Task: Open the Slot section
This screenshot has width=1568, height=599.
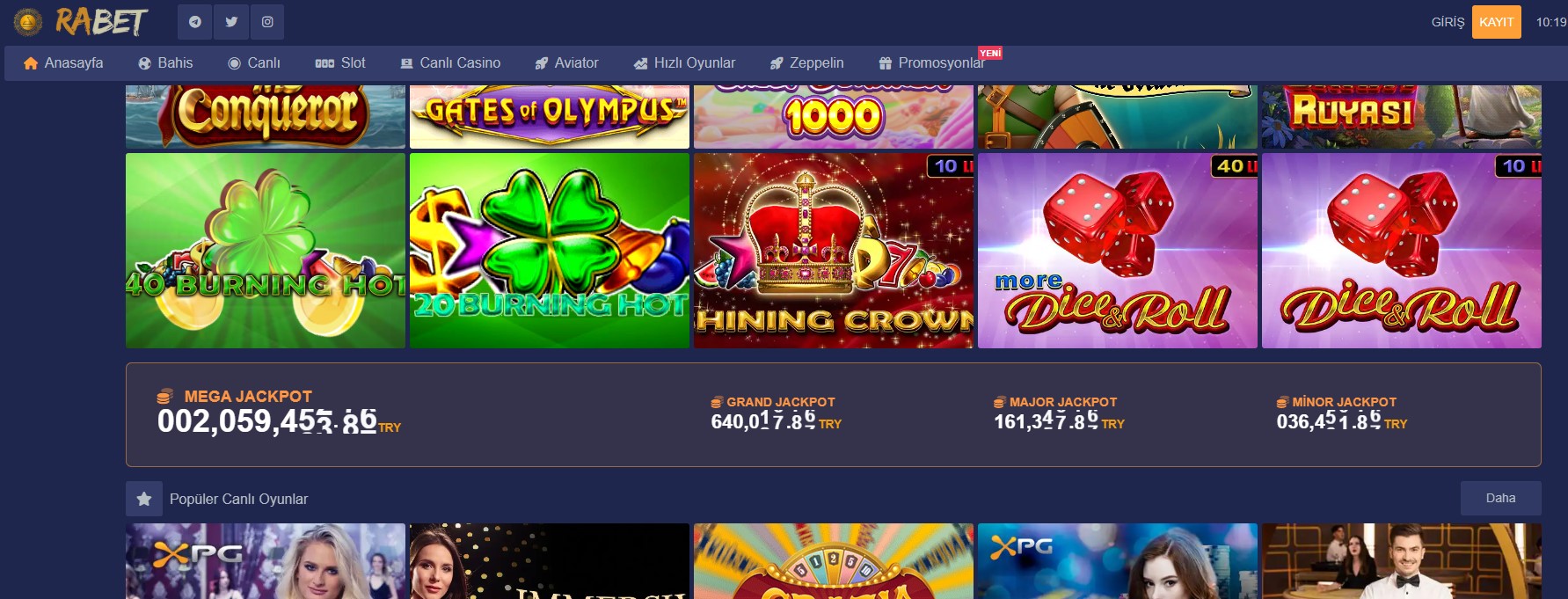Action: 340,63
